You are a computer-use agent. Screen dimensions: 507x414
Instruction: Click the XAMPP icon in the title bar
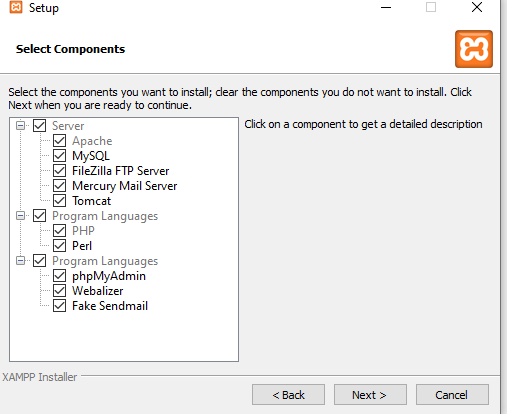[x=16, y=7]
